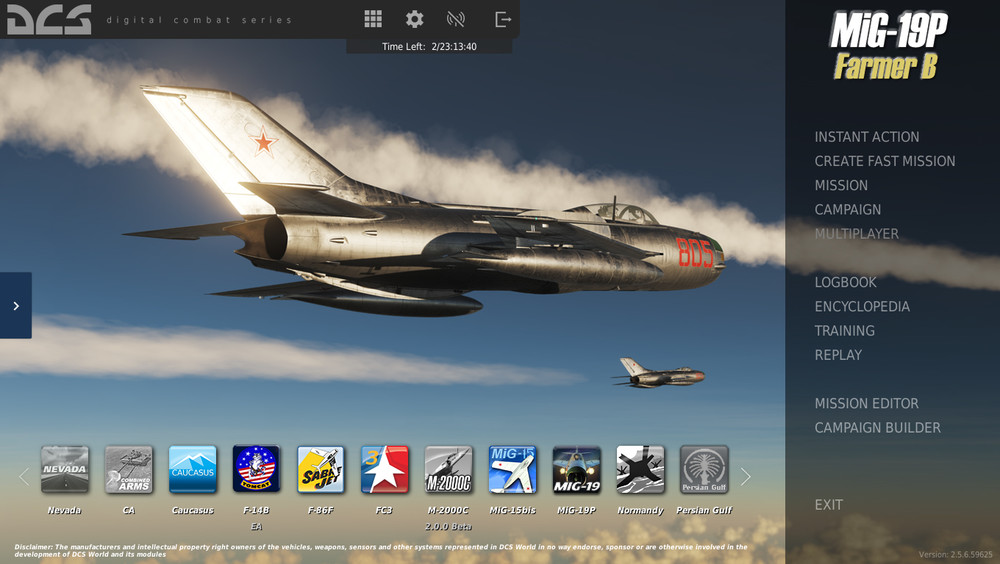Select the F-86F Sabre Jet module icon
1000x564 pixels.
coord(321,470)
